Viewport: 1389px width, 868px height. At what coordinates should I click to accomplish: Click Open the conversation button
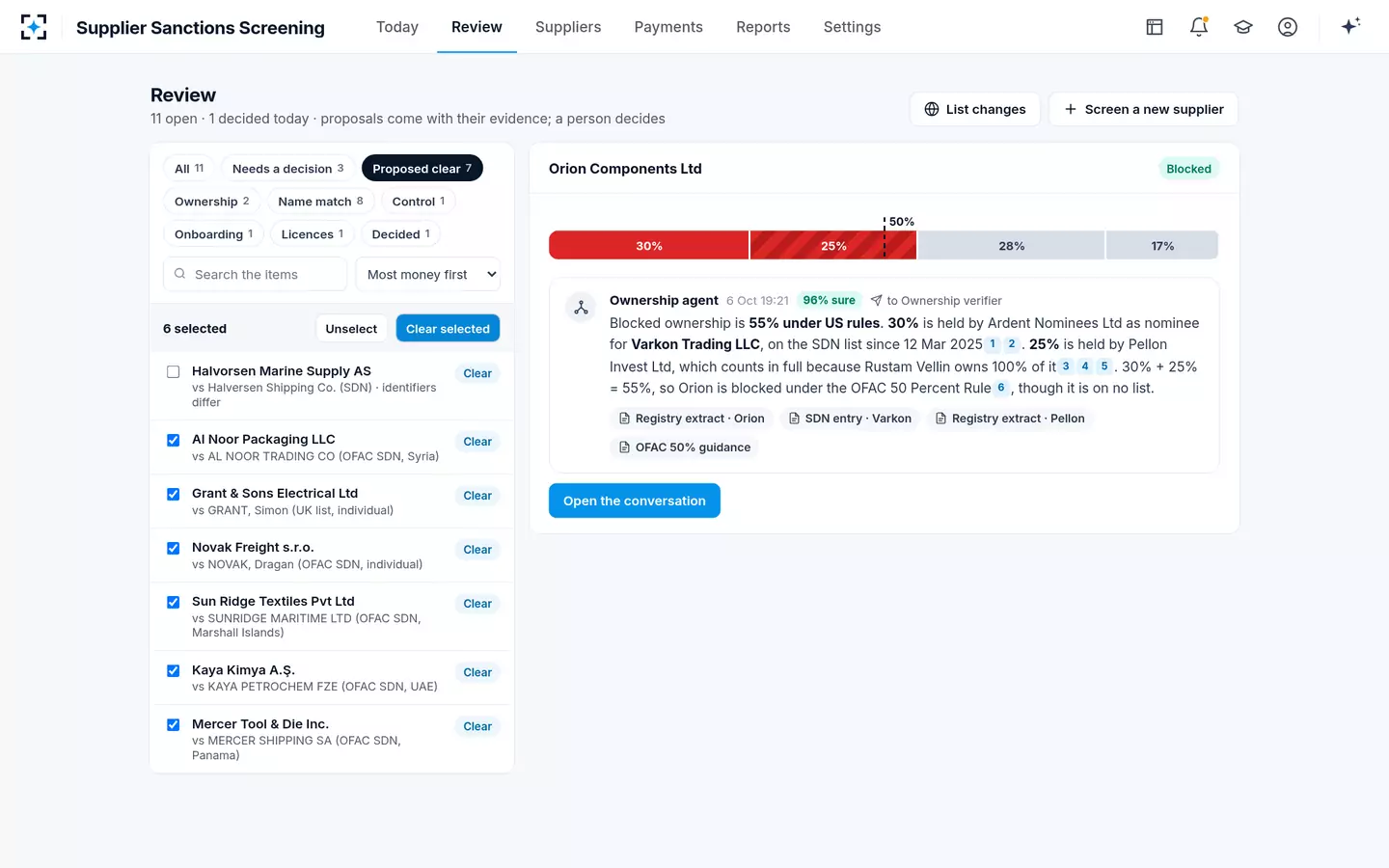[635, 501]
